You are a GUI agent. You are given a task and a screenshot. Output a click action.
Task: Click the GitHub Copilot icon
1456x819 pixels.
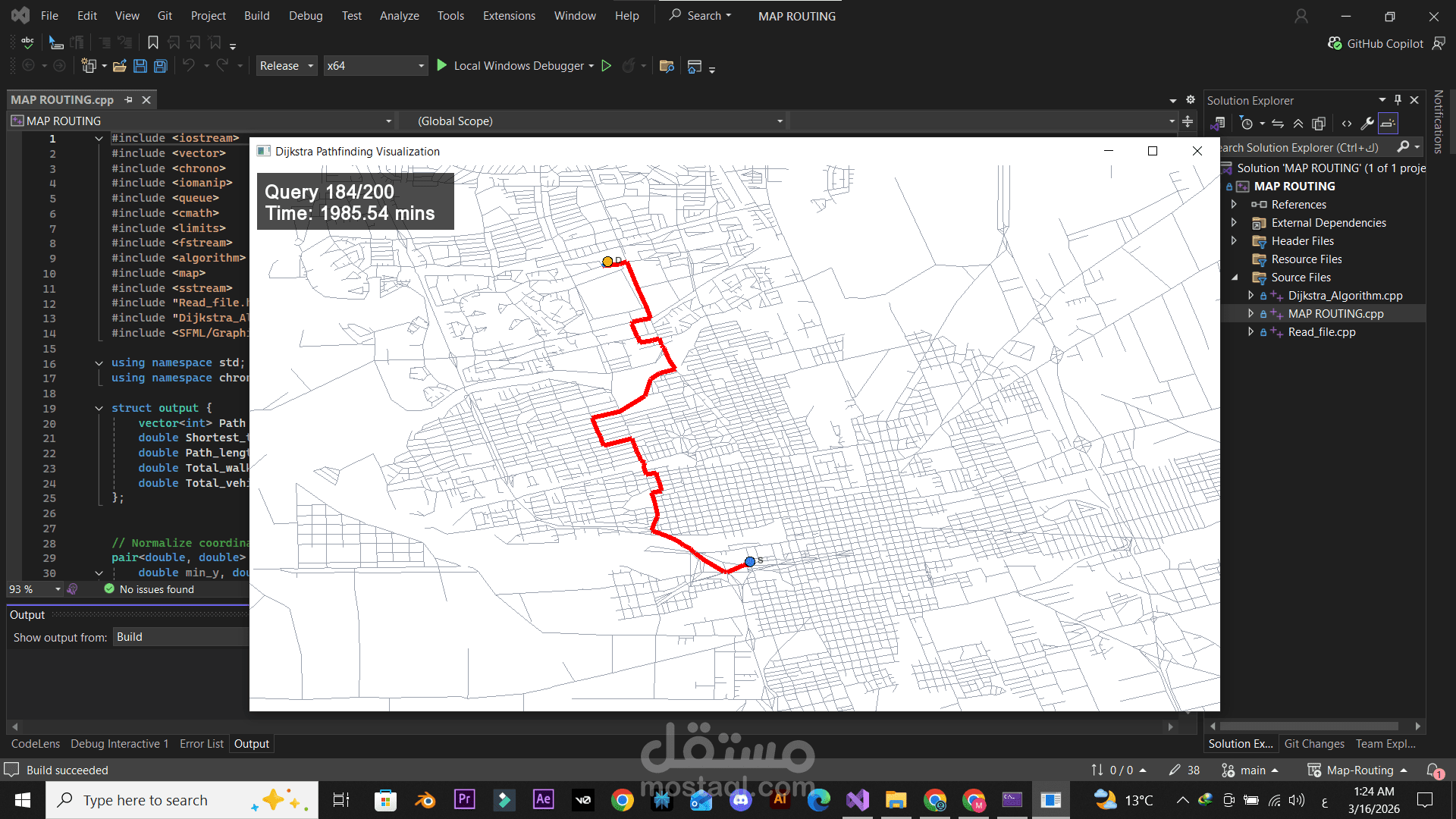pos(1335,43)
